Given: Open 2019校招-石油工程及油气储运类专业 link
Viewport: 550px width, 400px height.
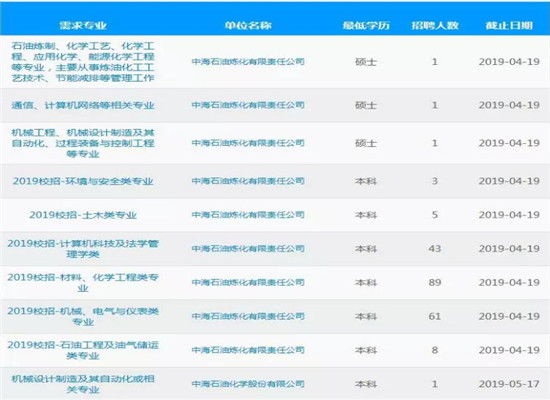Looking at the screenshot, I should (83, 350).
